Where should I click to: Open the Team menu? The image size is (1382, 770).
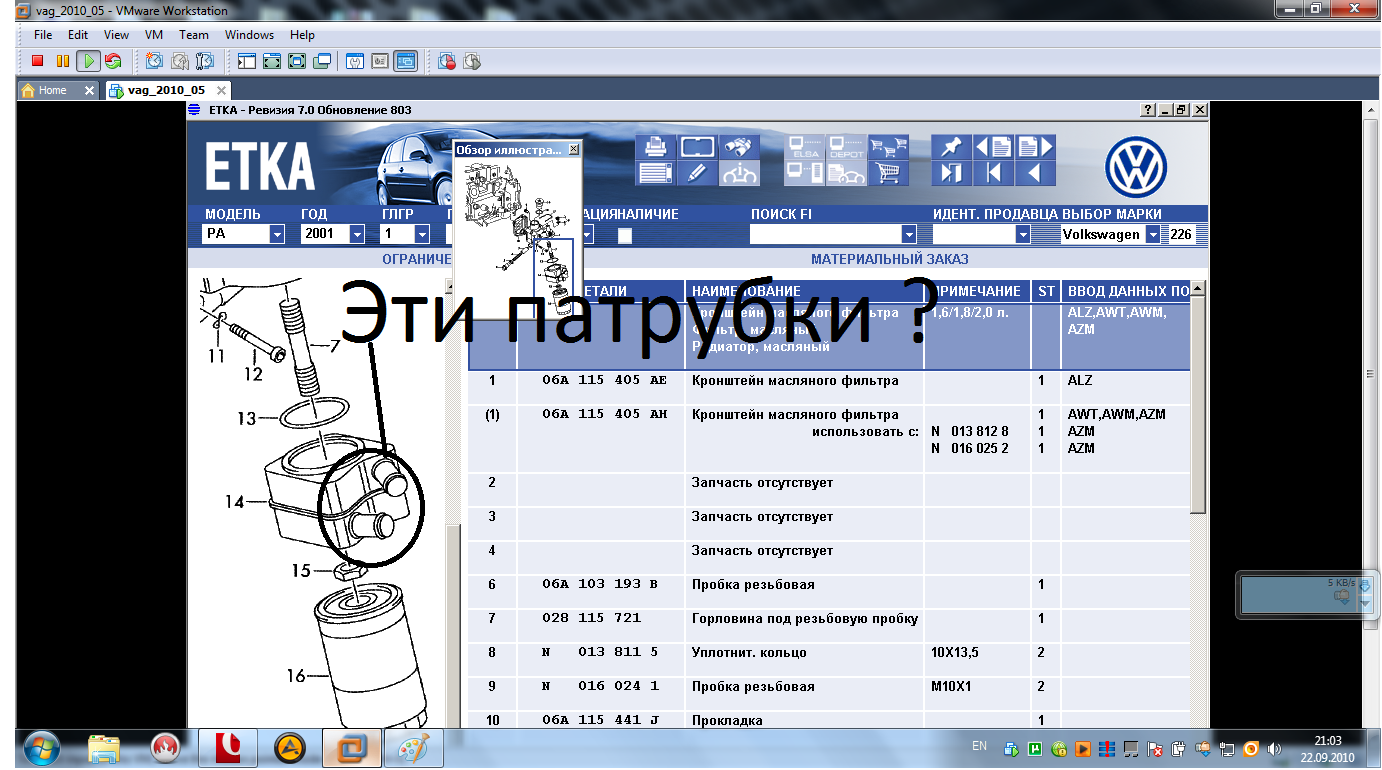[194, 35]
